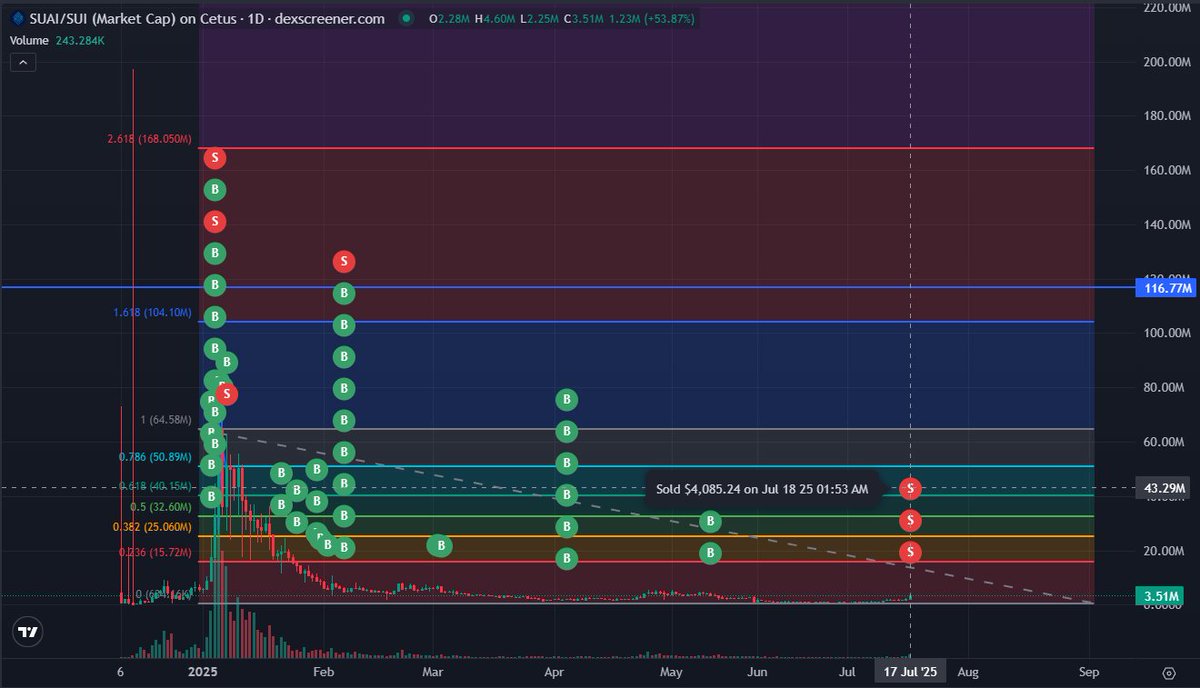The height and width of the screenshot is (688, 1200).
Task: Click the green B marker above April
Action: tap(567, 399)
